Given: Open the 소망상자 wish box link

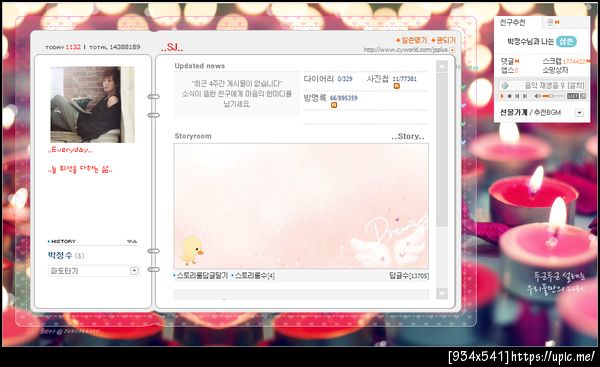Looking at the screenshot, I should click(555, 70).
